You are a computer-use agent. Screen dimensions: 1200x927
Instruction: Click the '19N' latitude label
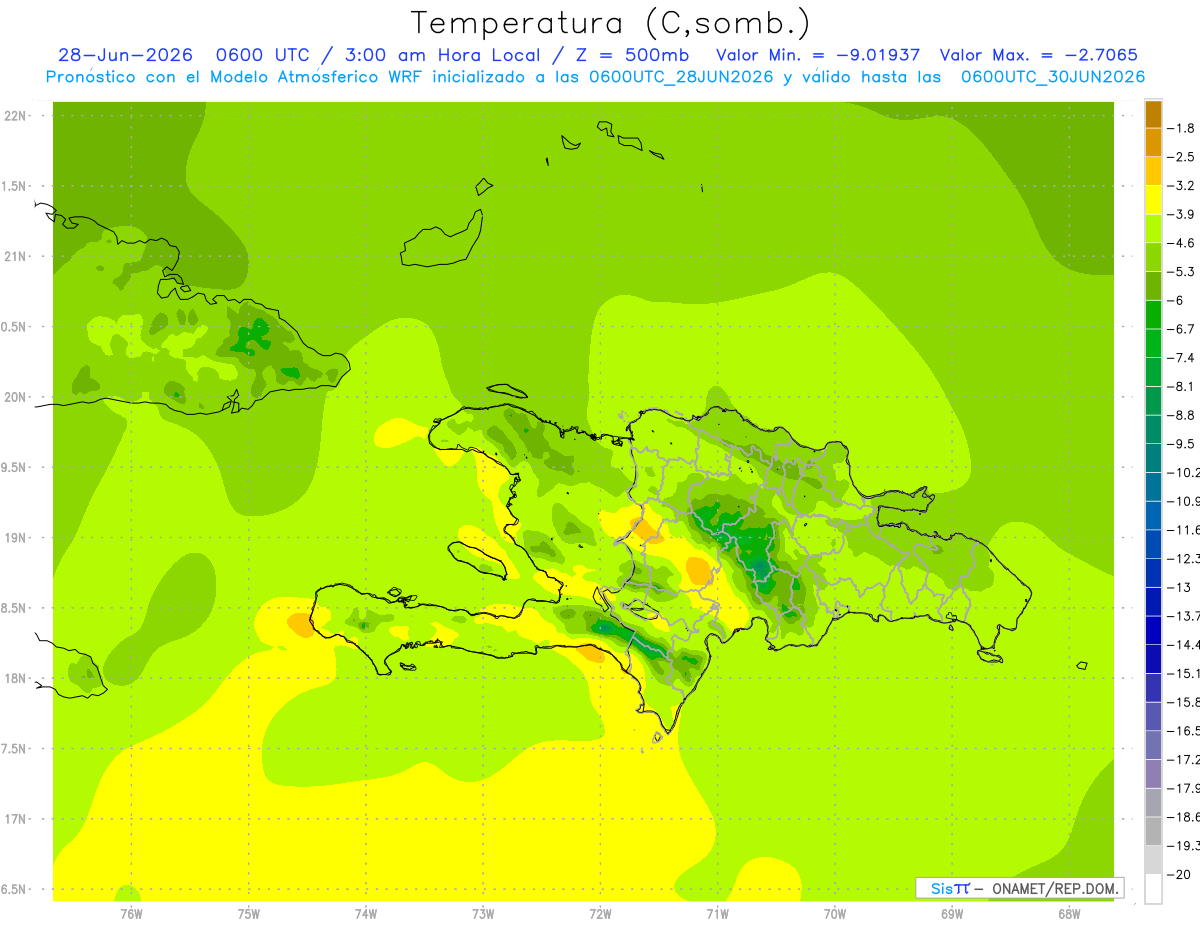[17, 538]
